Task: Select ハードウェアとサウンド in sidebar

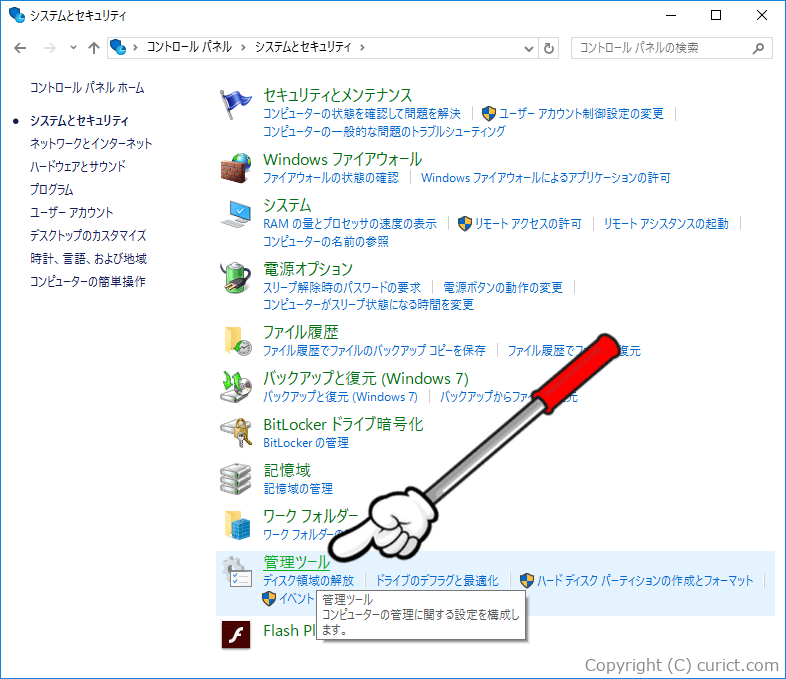Action: pos(78,166)
